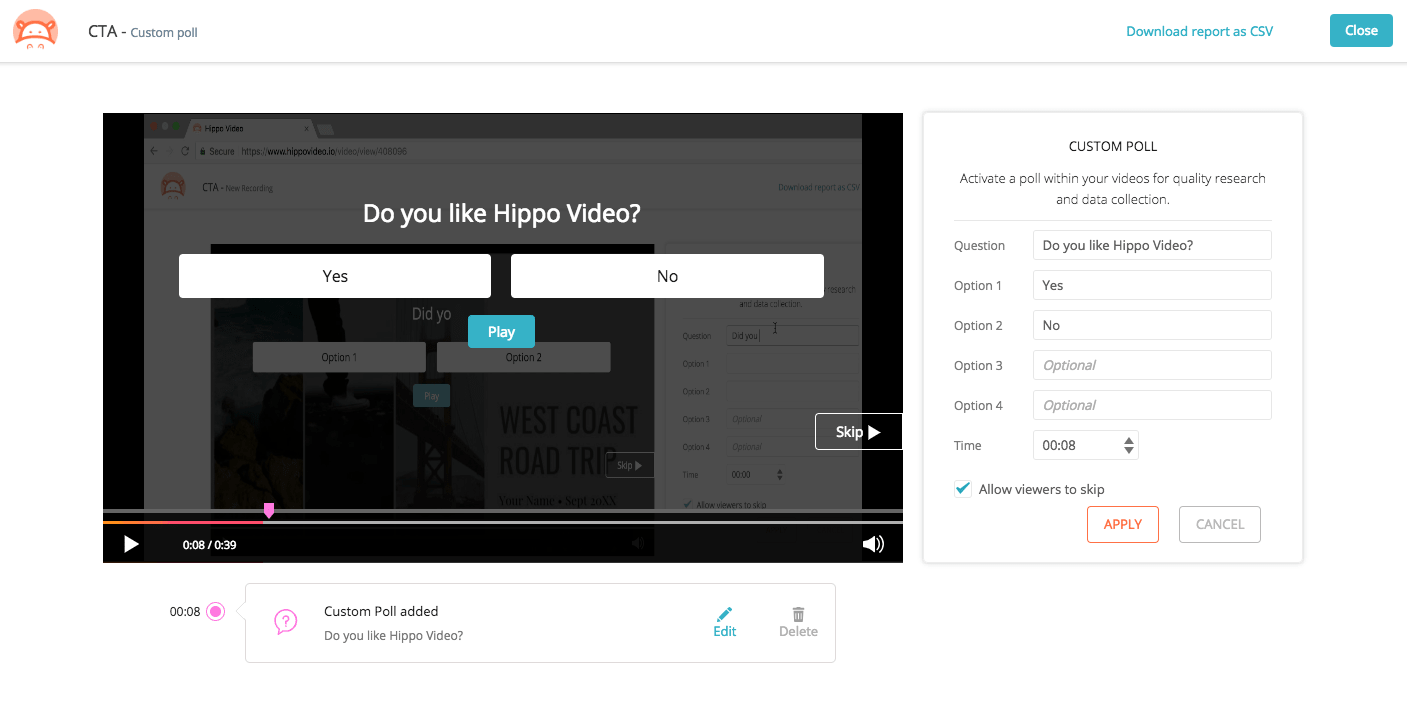The height and width of the screenshot is (720, 1407).
Task: Decrease the poll Time with the down arrow
Action: [x=1131, y=450]
